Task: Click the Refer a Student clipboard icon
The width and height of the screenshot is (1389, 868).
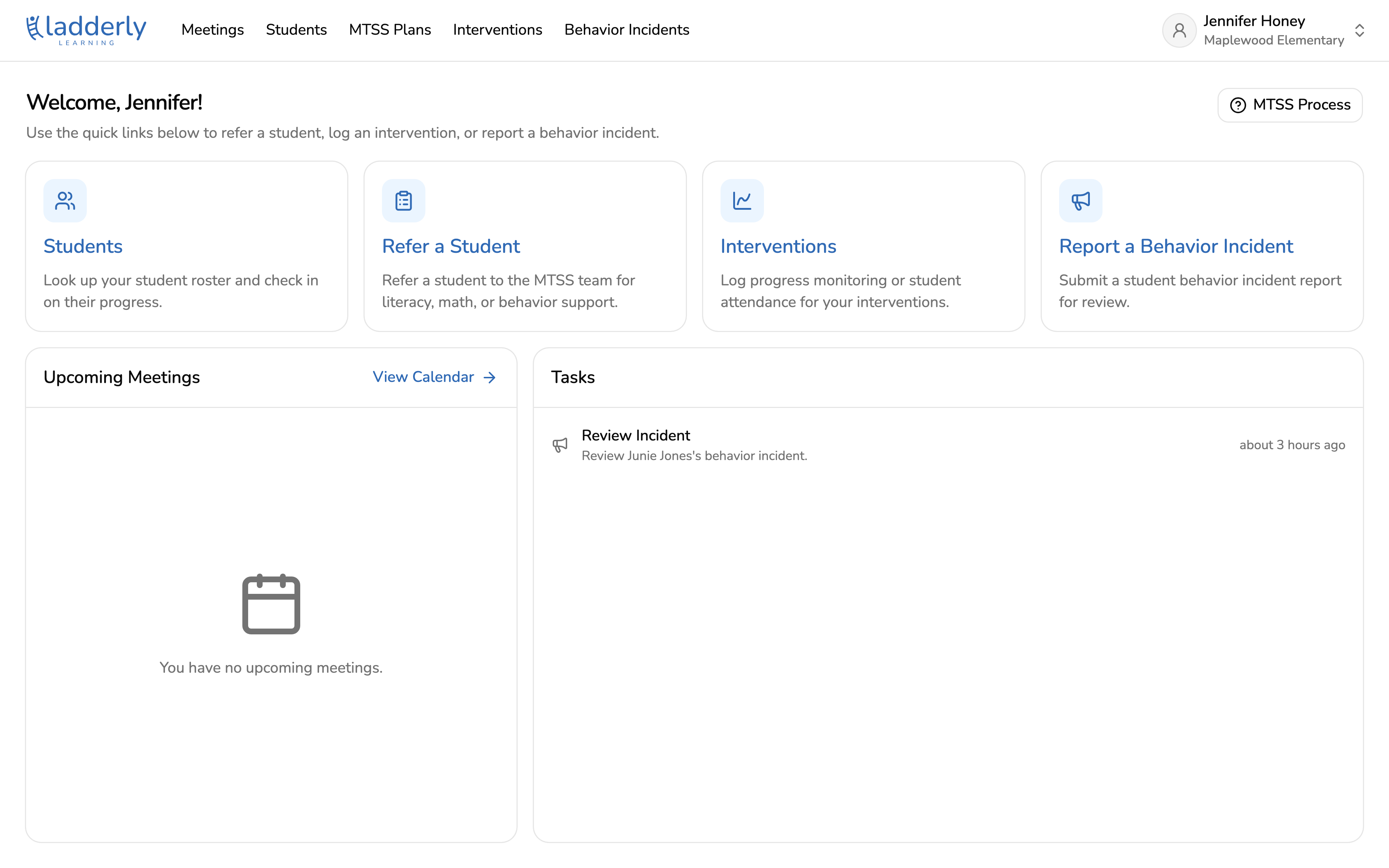Action: click(404, 200)
